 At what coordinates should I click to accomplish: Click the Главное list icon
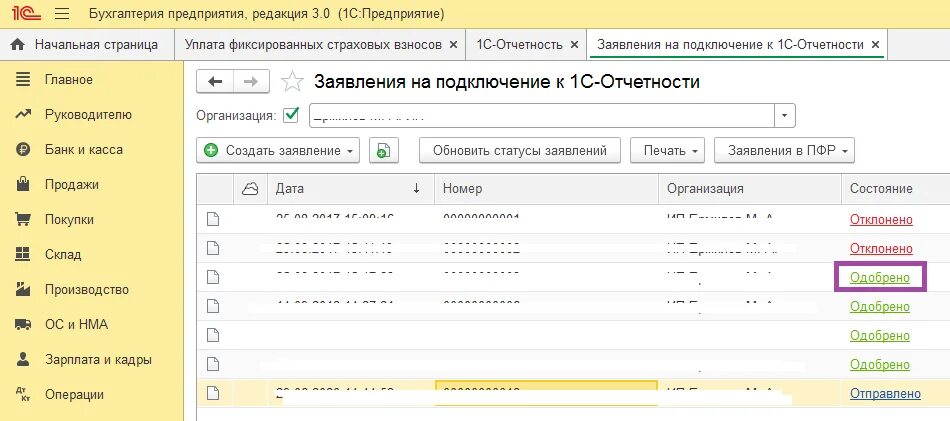(x=23, y=79)
